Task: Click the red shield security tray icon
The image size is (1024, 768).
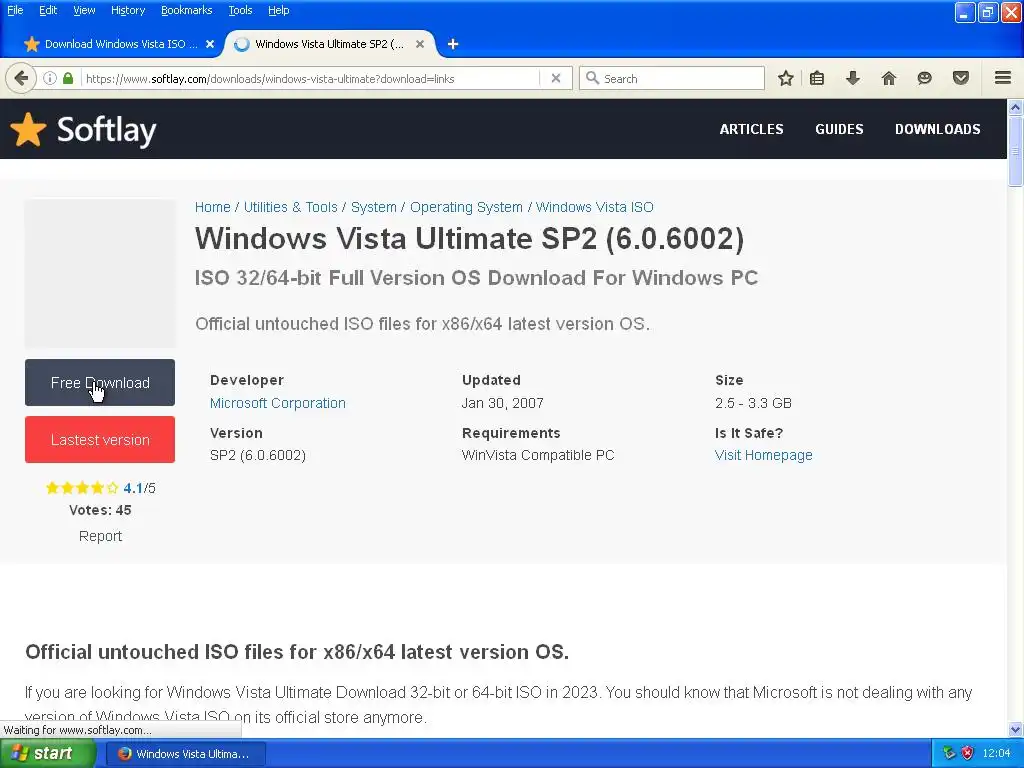Action: 967,753
